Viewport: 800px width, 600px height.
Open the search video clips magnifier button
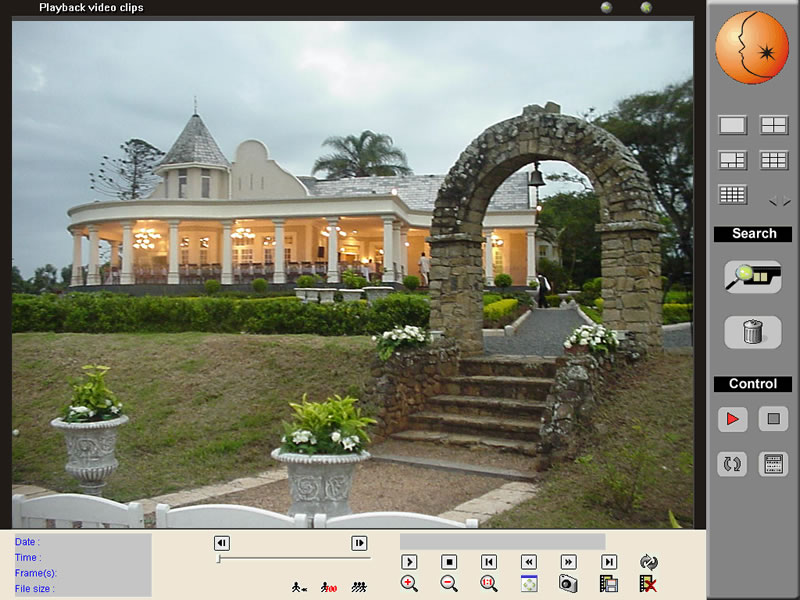(752, 277)
